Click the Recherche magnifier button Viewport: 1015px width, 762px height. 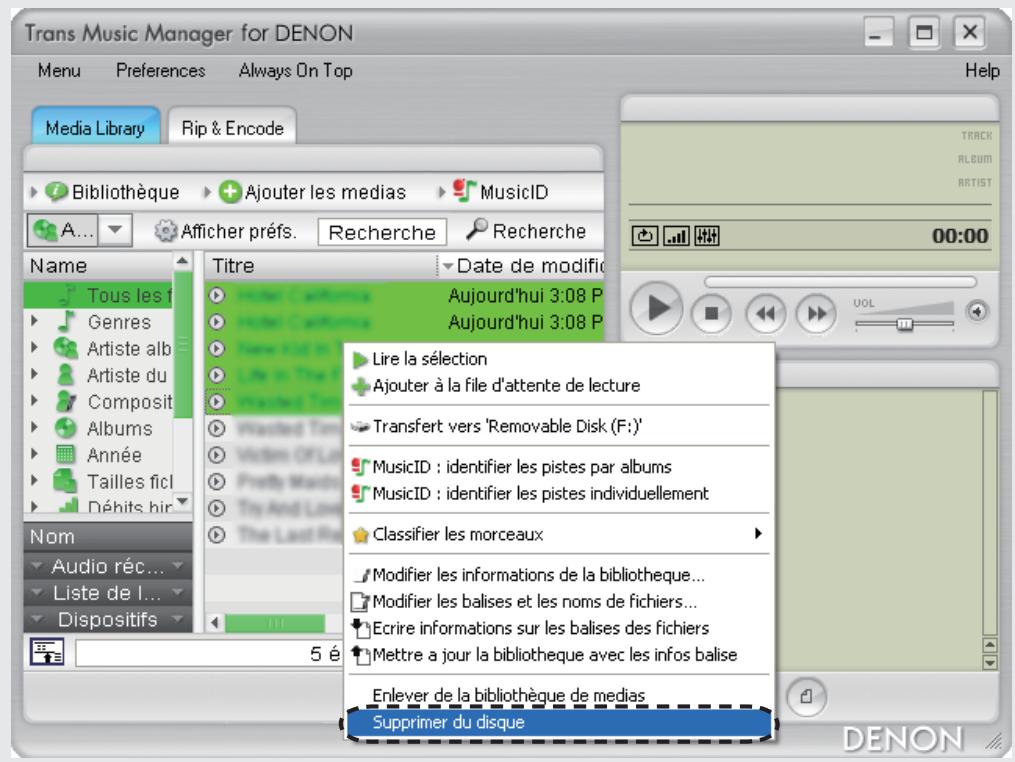coord(526,230)
